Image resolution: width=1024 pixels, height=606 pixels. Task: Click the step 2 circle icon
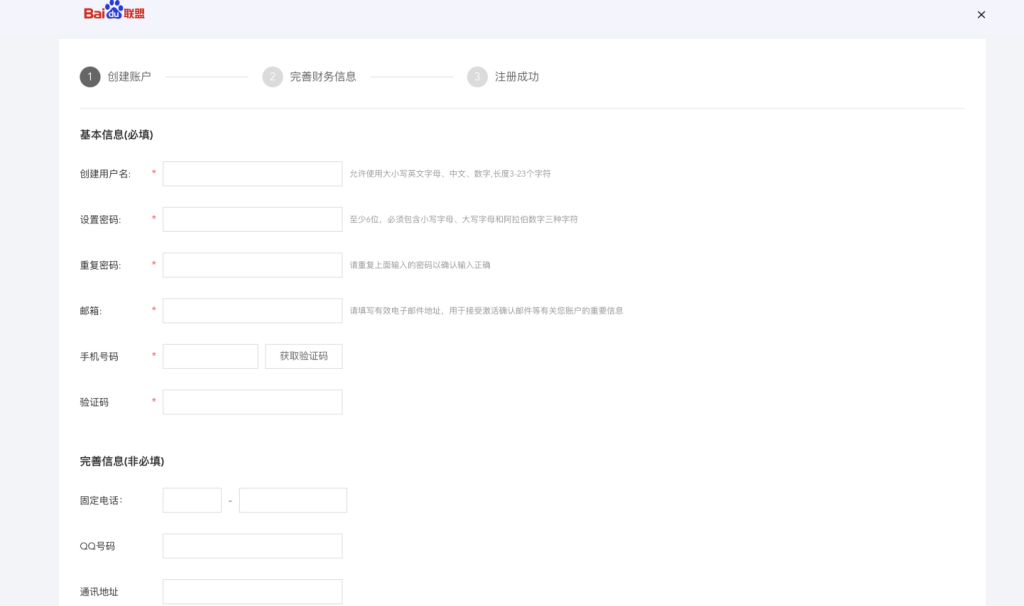pos(273,77)
